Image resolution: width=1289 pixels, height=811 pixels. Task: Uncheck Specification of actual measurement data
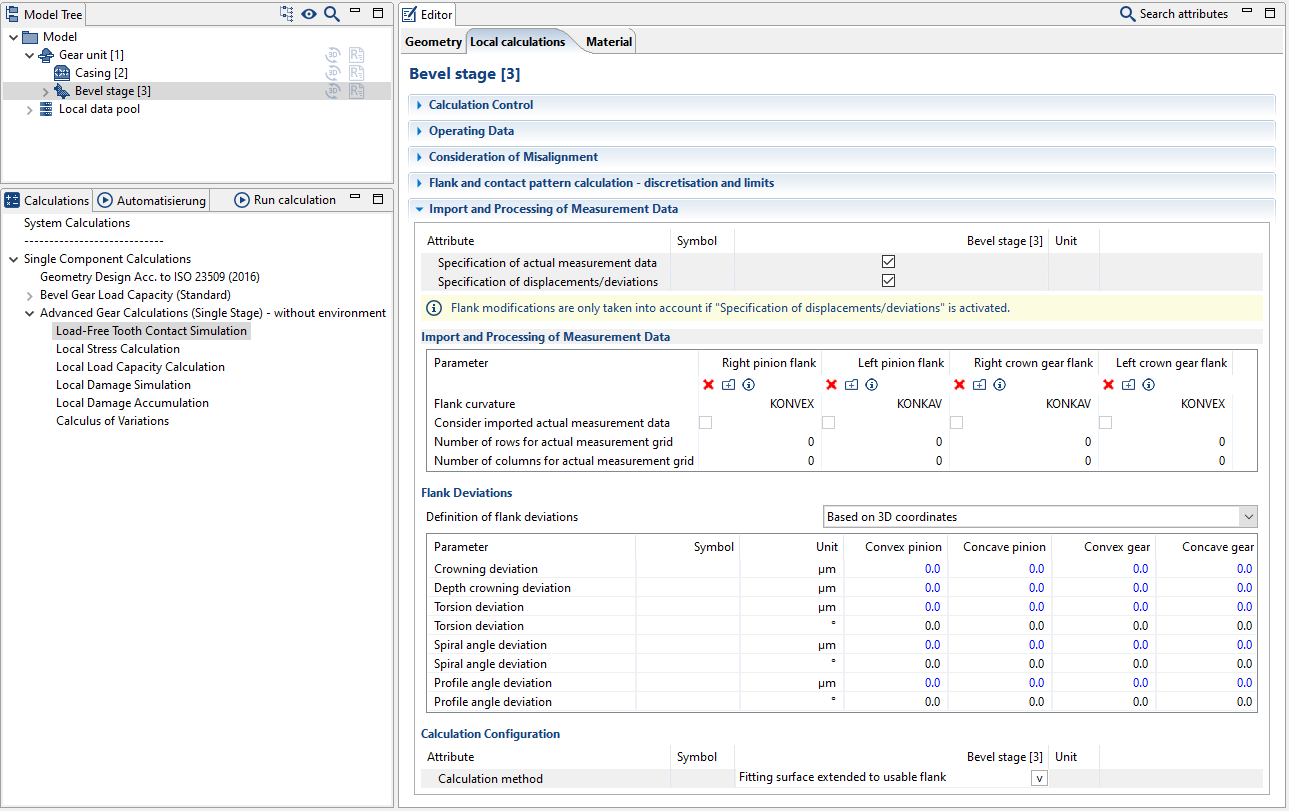click(x=888, y=263)
